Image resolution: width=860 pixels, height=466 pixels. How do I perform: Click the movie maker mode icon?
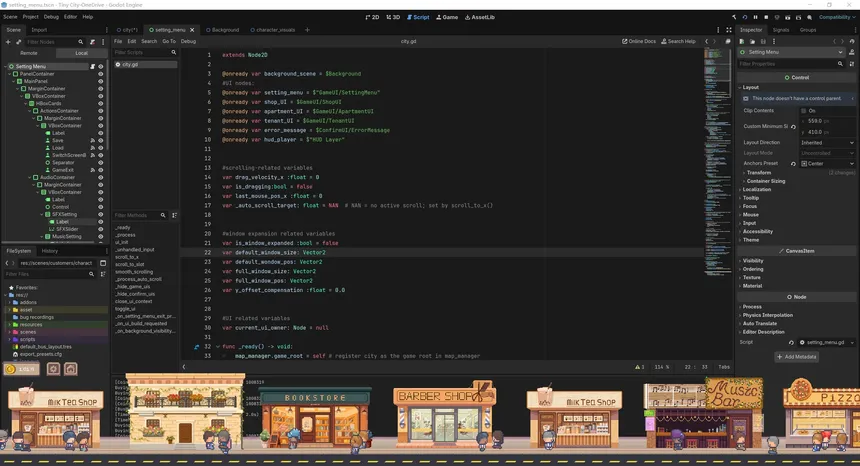pos(809,17)
